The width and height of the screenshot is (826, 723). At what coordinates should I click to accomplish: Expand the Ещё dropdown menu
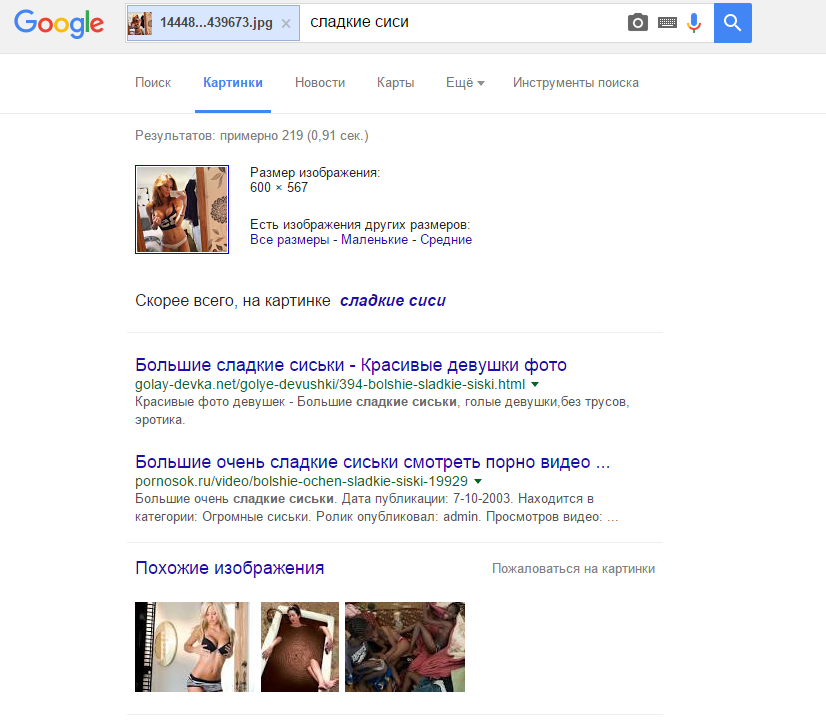point(464,83)
